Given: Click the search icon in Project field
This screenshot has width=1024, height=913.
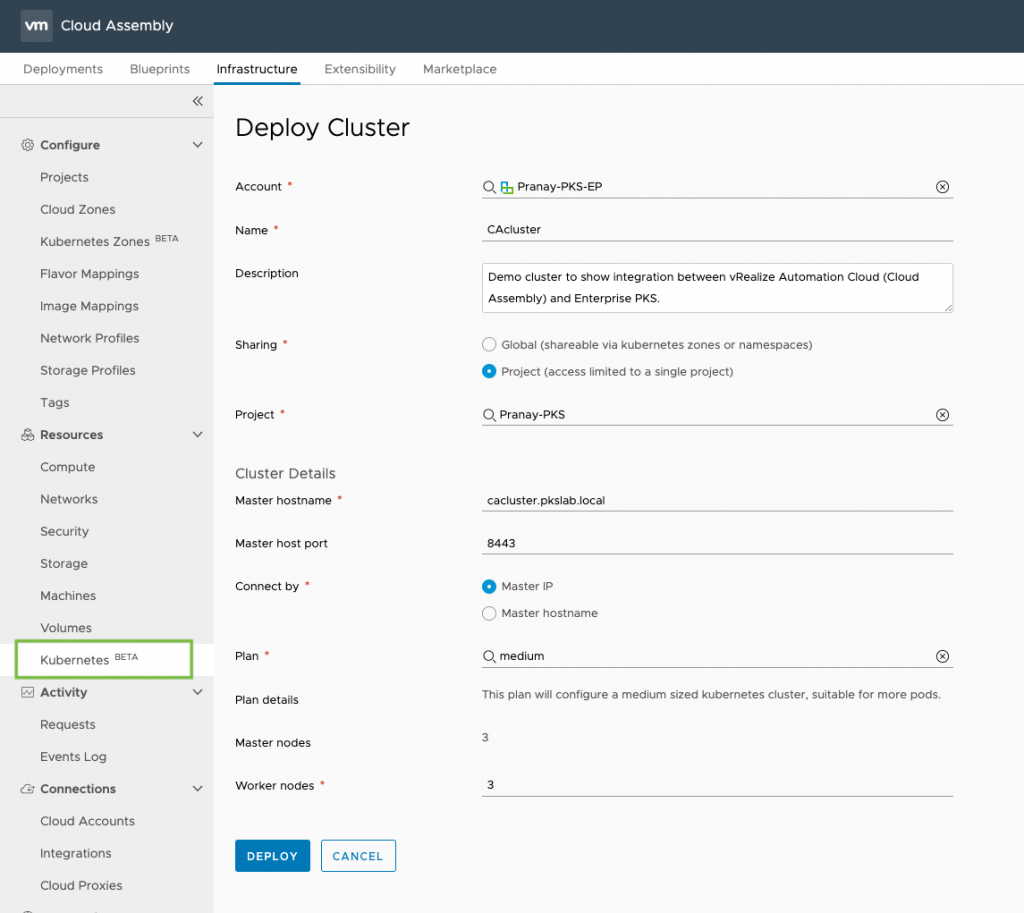Looking at the screenshot, I should tap(489, 415).
